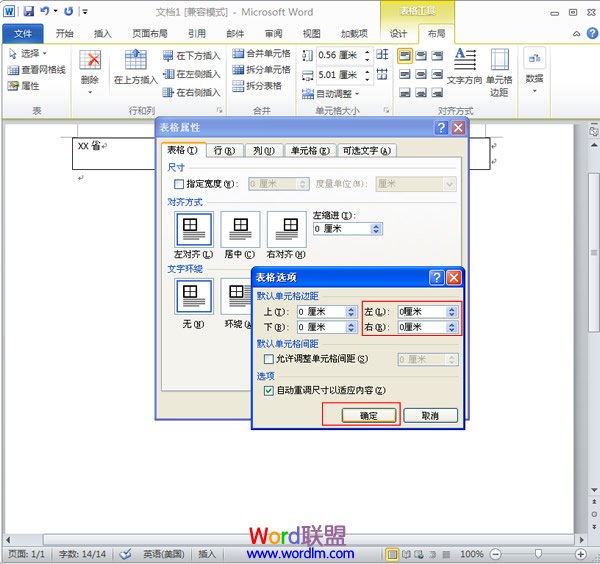Click Properties (属性) in Table group
This screenshot has height=564, width=600.
pos(24,86)
